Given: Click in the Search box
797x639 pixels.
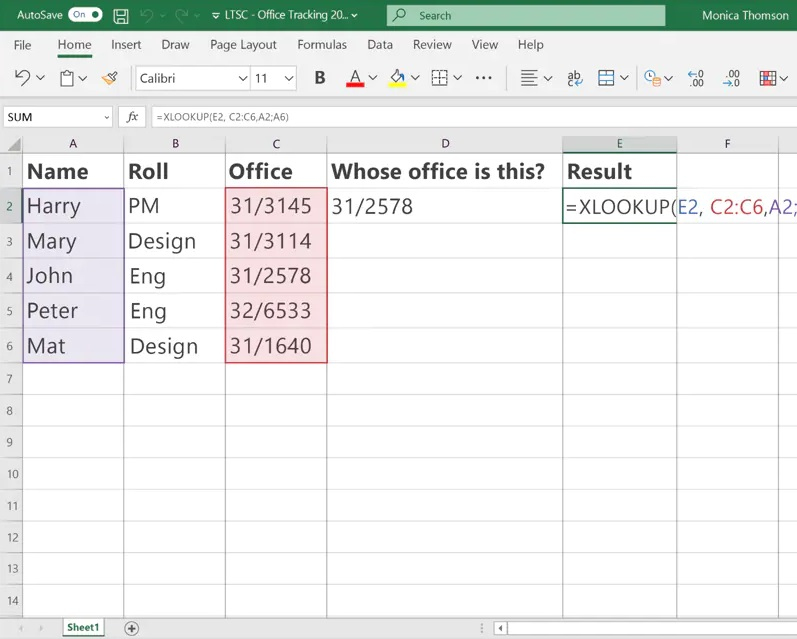Looking at the screenshot, I should [525, 15].
